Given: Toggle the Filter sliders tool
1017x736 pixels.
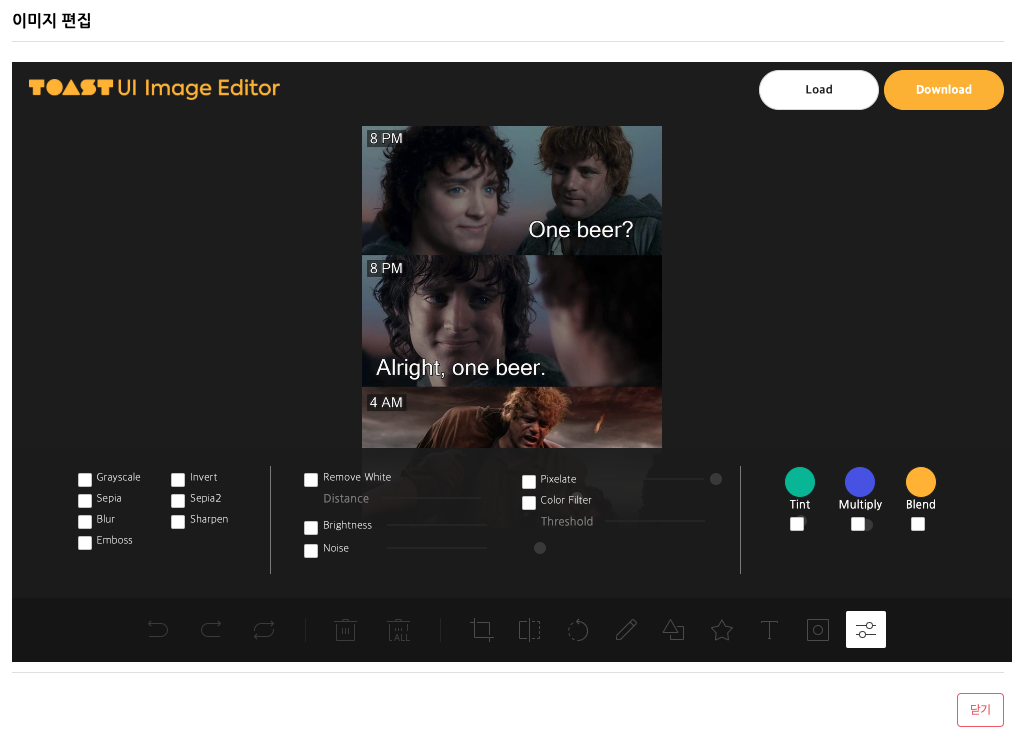Looking at the screenshot, I should click(866, 630).
